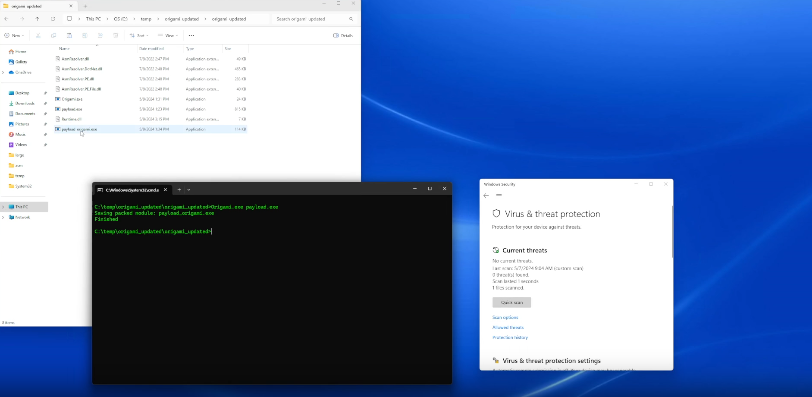Go back in File Explorer navigation

pos(7,19)
